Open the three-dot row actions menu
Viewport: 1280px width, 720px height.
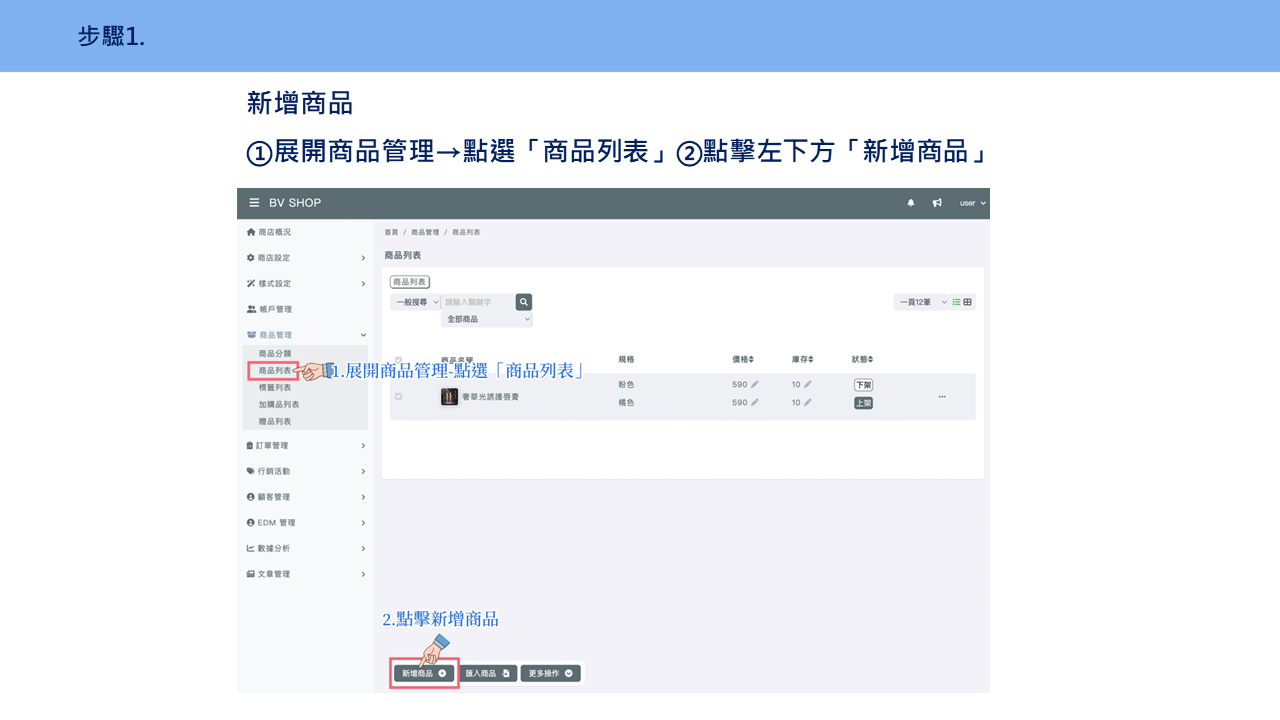[942, 397]
